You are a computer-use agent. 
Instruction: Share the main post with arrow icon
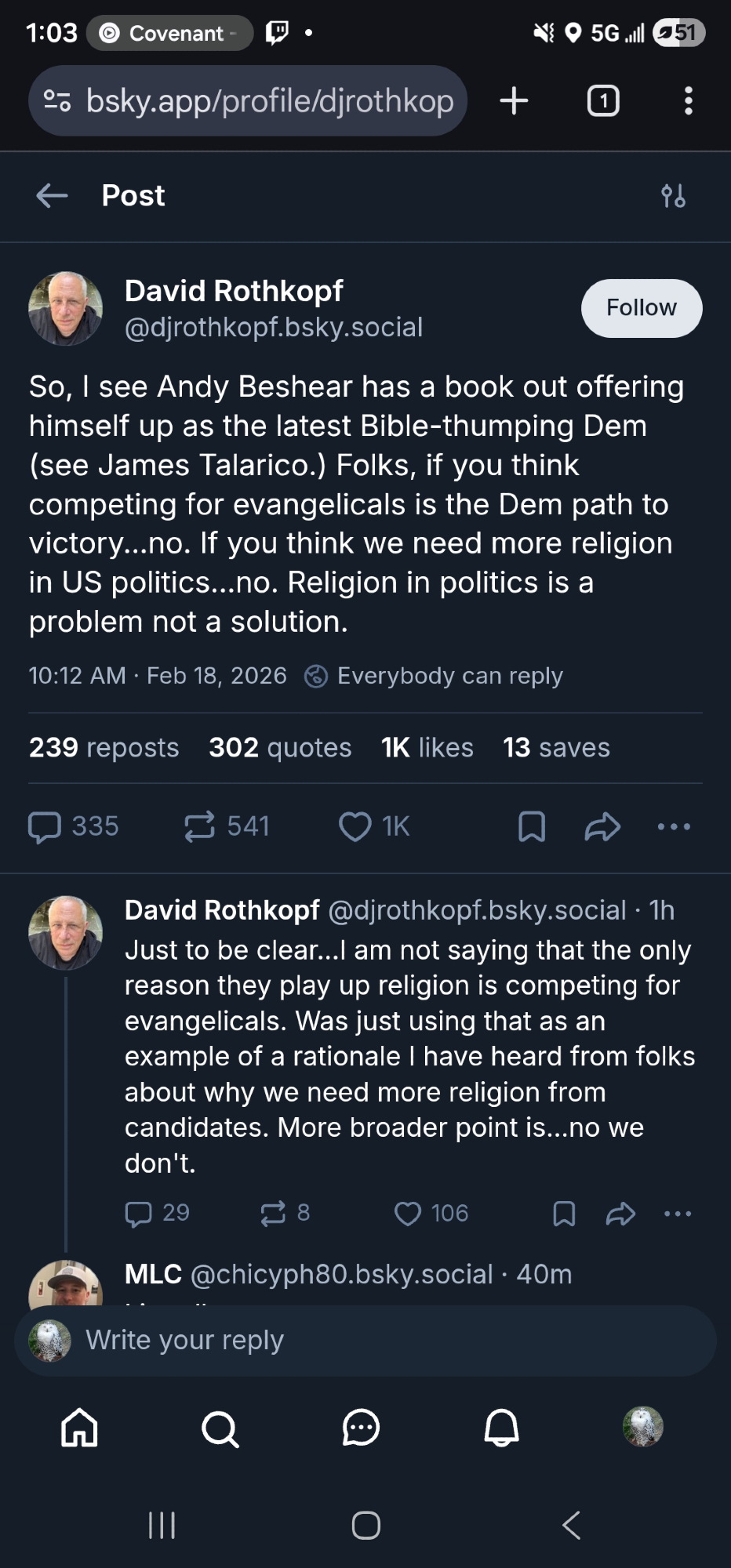point(602,826)
